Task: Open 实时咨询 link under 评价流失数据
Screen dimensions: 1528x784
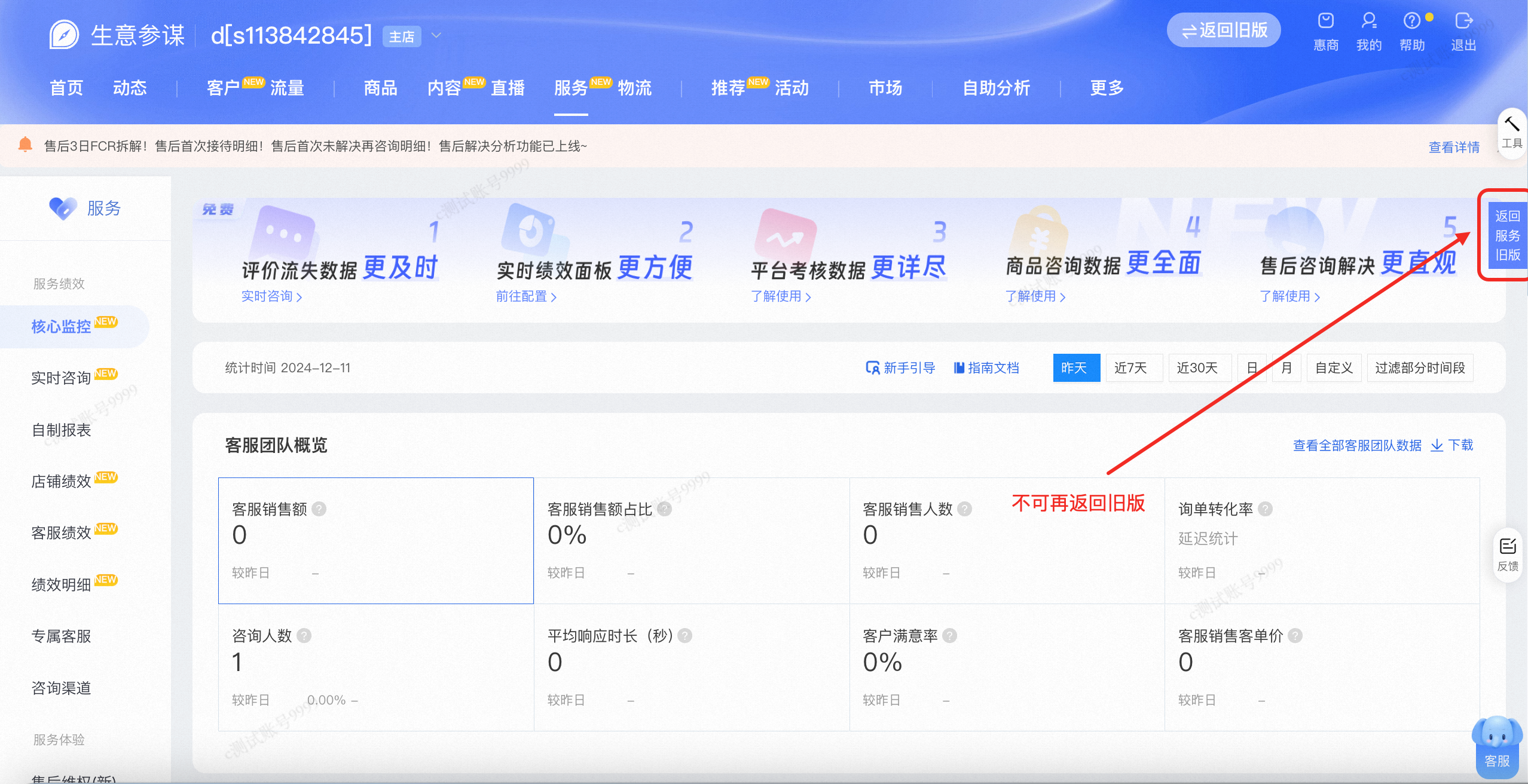Action: 271,296
